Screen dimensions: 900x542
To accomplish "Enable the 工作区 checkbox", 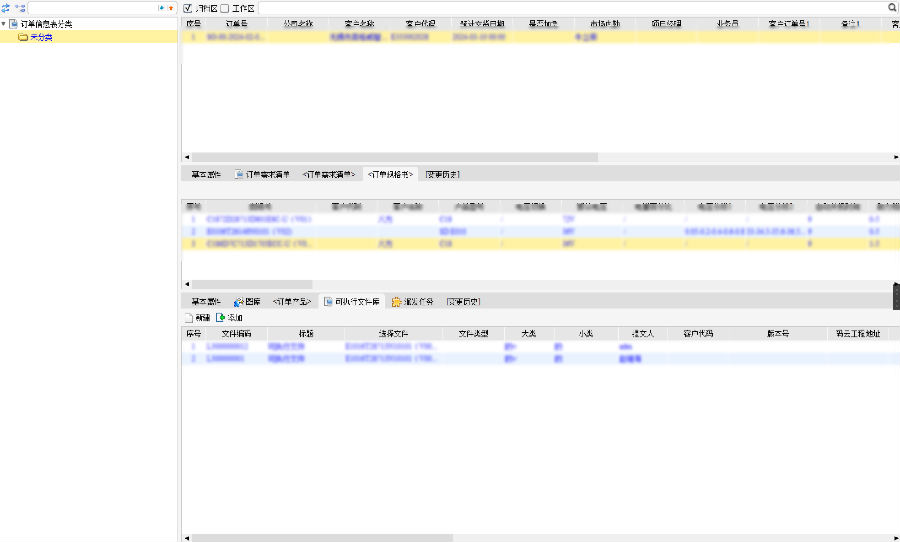I will [225, 8].
